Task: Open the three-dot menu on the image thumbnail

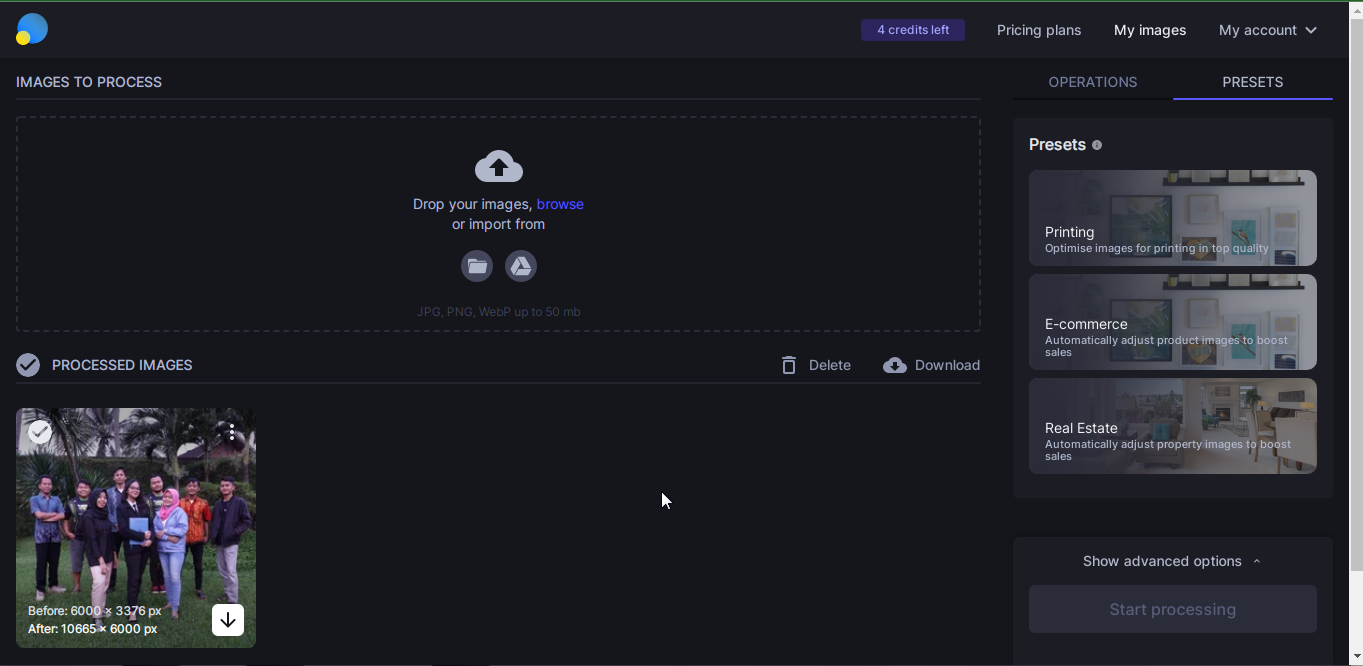Action: (232, 432)
